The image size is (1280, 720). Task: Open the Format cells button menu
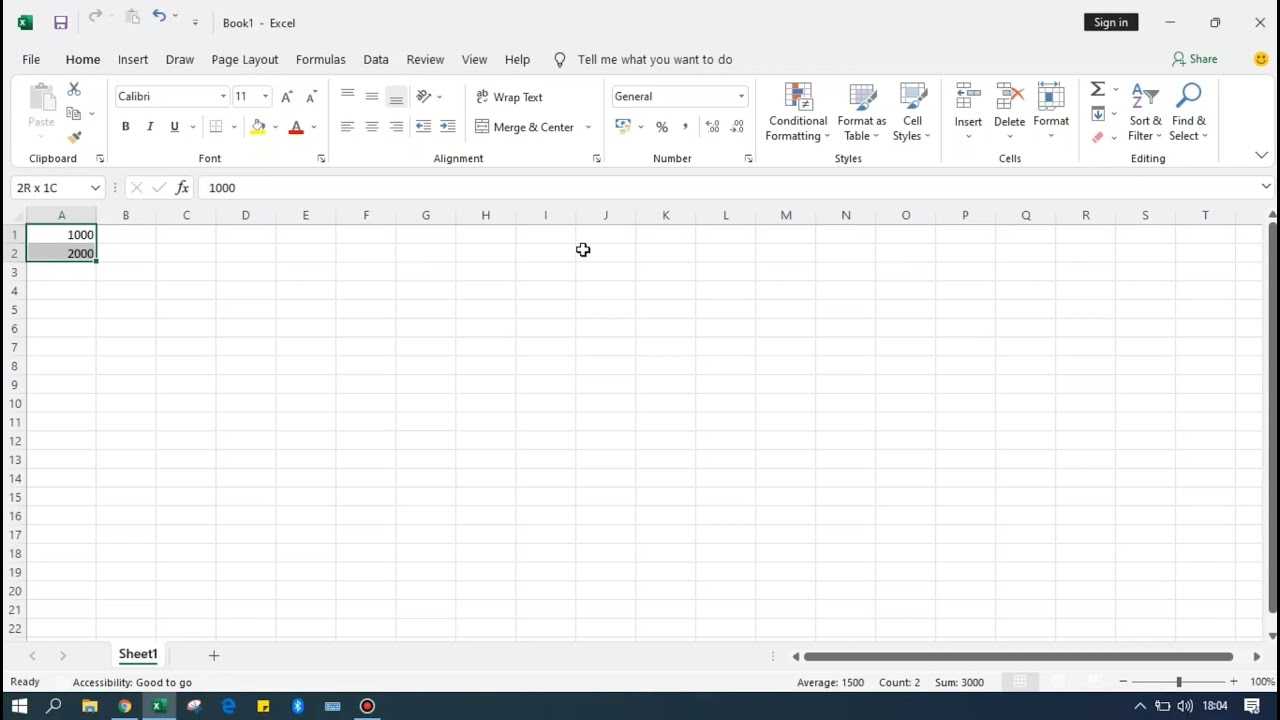click(1051, 112)
